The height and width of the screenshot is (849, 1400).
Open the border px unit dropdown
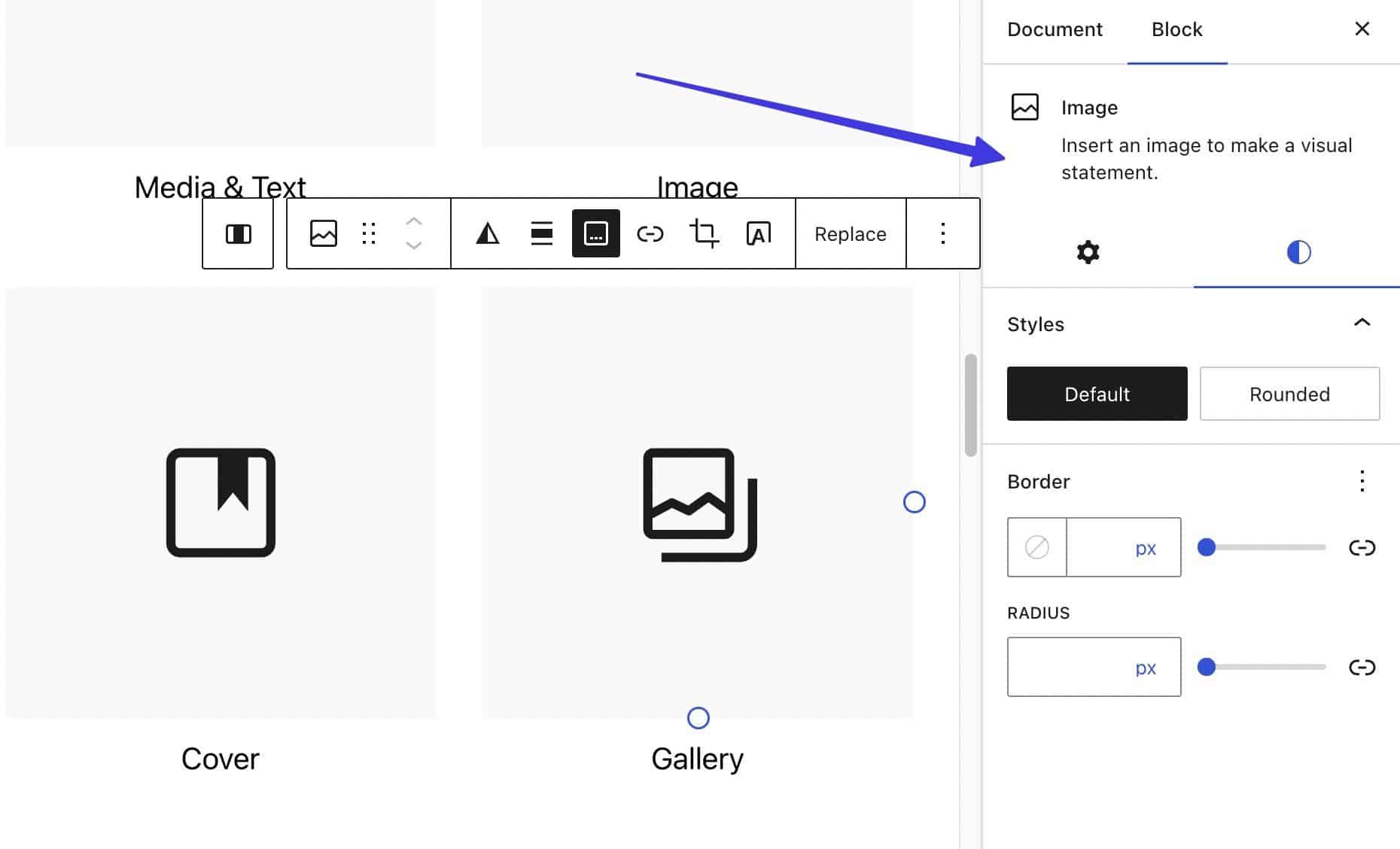click(x=1145, y=547)
